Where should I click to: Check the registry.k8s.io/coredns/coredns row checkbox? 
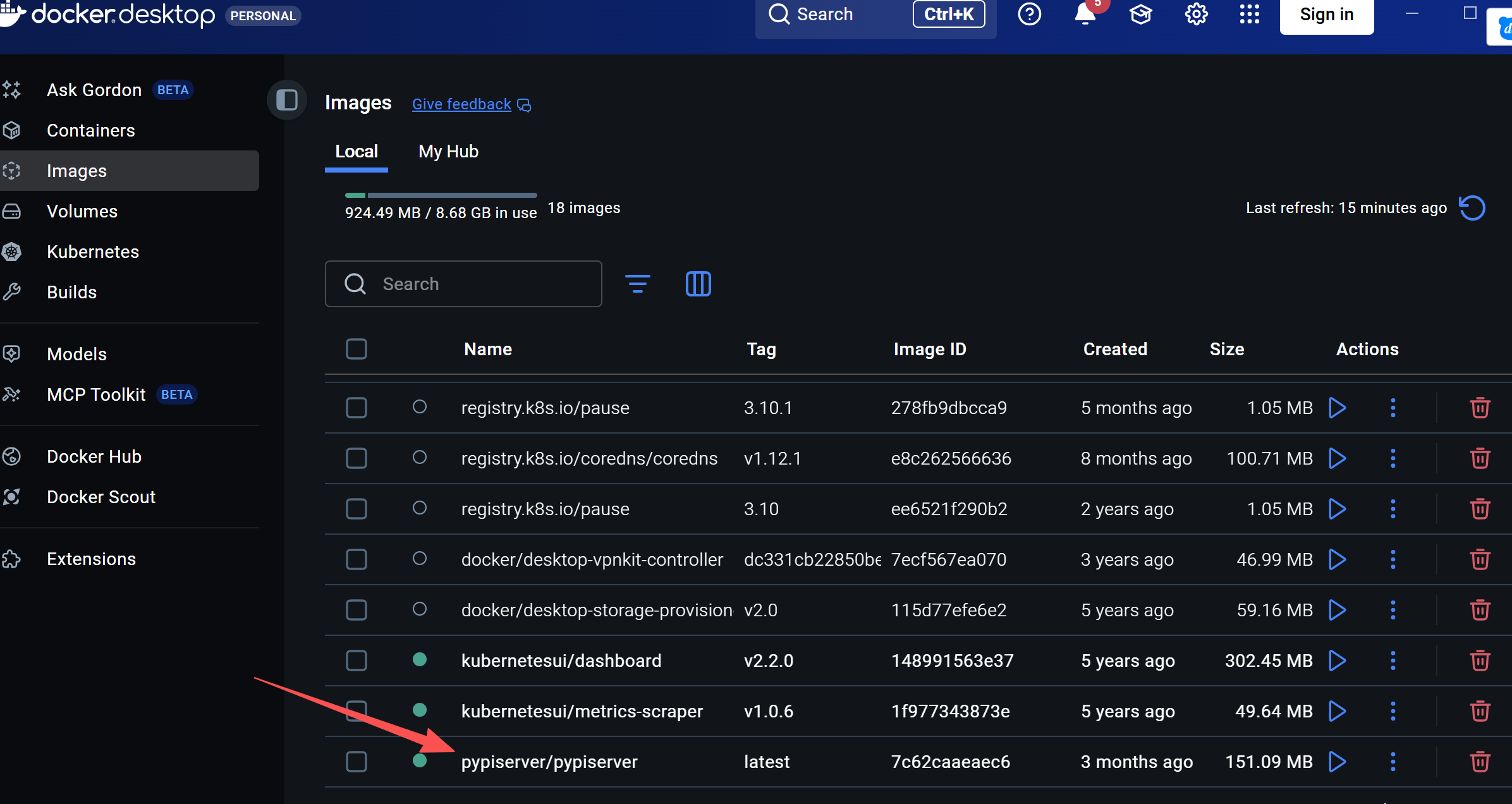coord(357,458)
